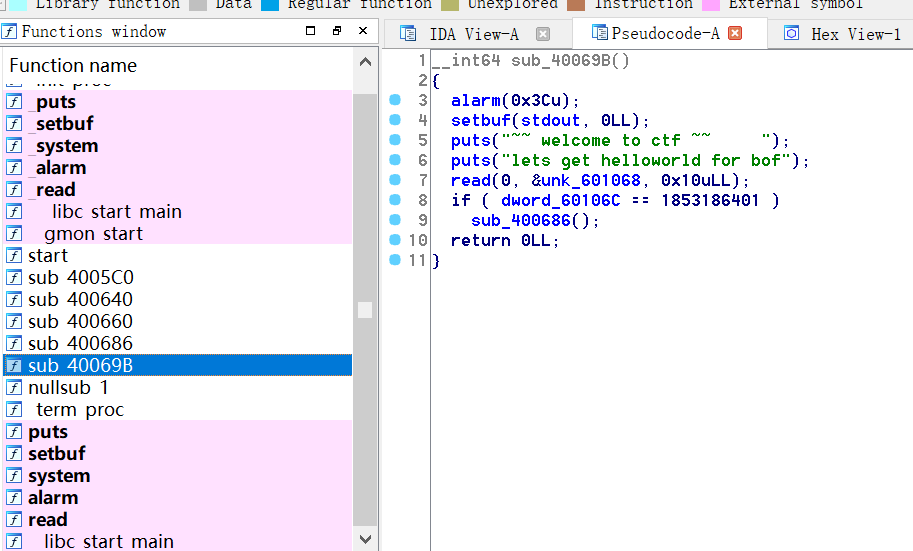Click unk_601068 reference in read call
Viewport: 913px width, 551px height.
pos(590,181)
